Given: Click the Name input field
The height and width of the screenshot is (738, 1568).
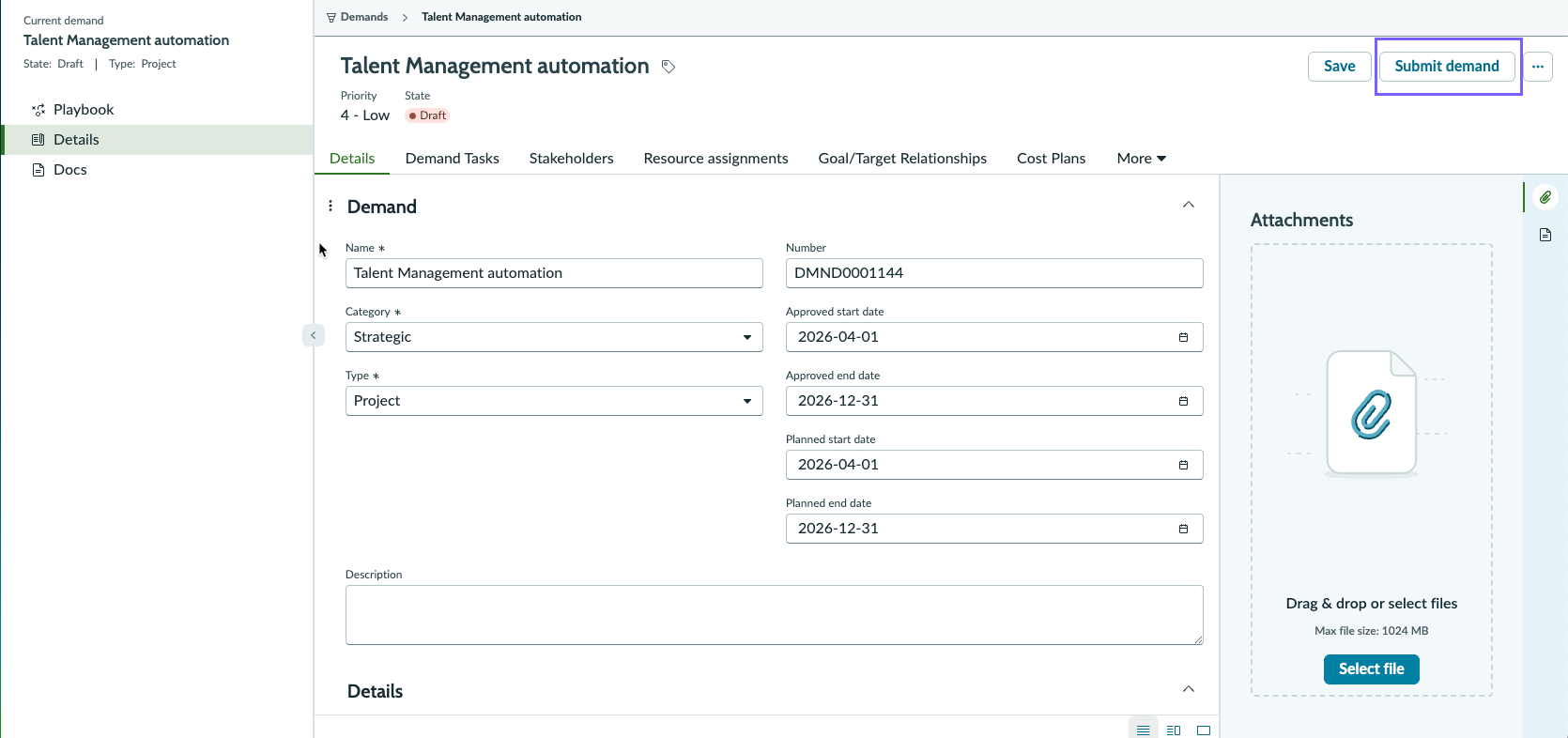Looking at the screenshot, I should [x=554, y=273].
